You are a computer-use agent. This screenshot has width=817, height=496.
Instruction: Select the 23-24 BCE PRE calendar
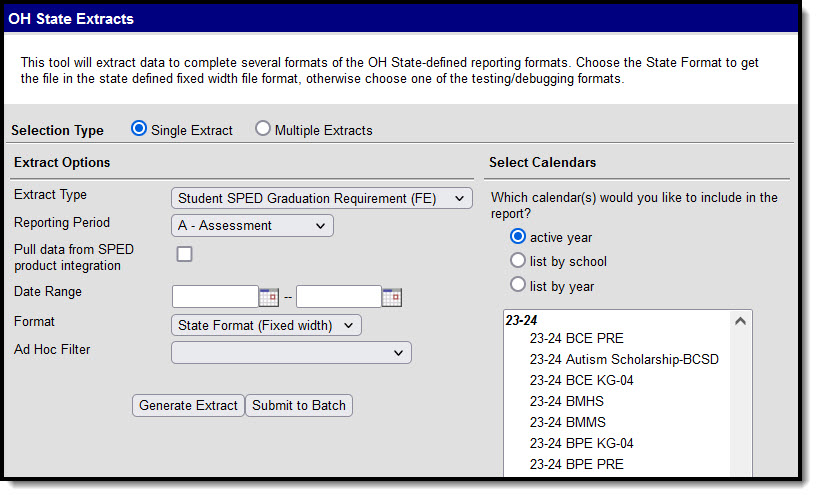click(x=577, y=338)
